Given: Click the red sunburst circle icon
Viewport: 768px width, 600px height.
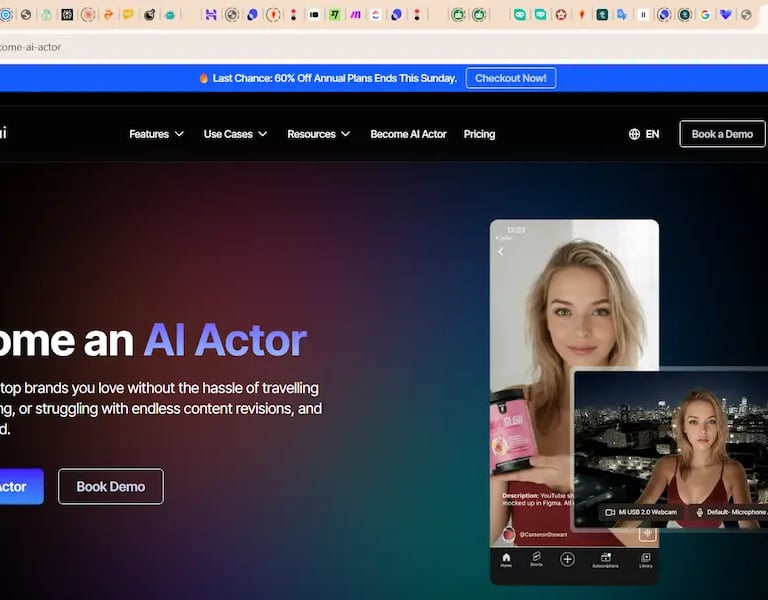Looking at the screenshot, I should (88, 15).
